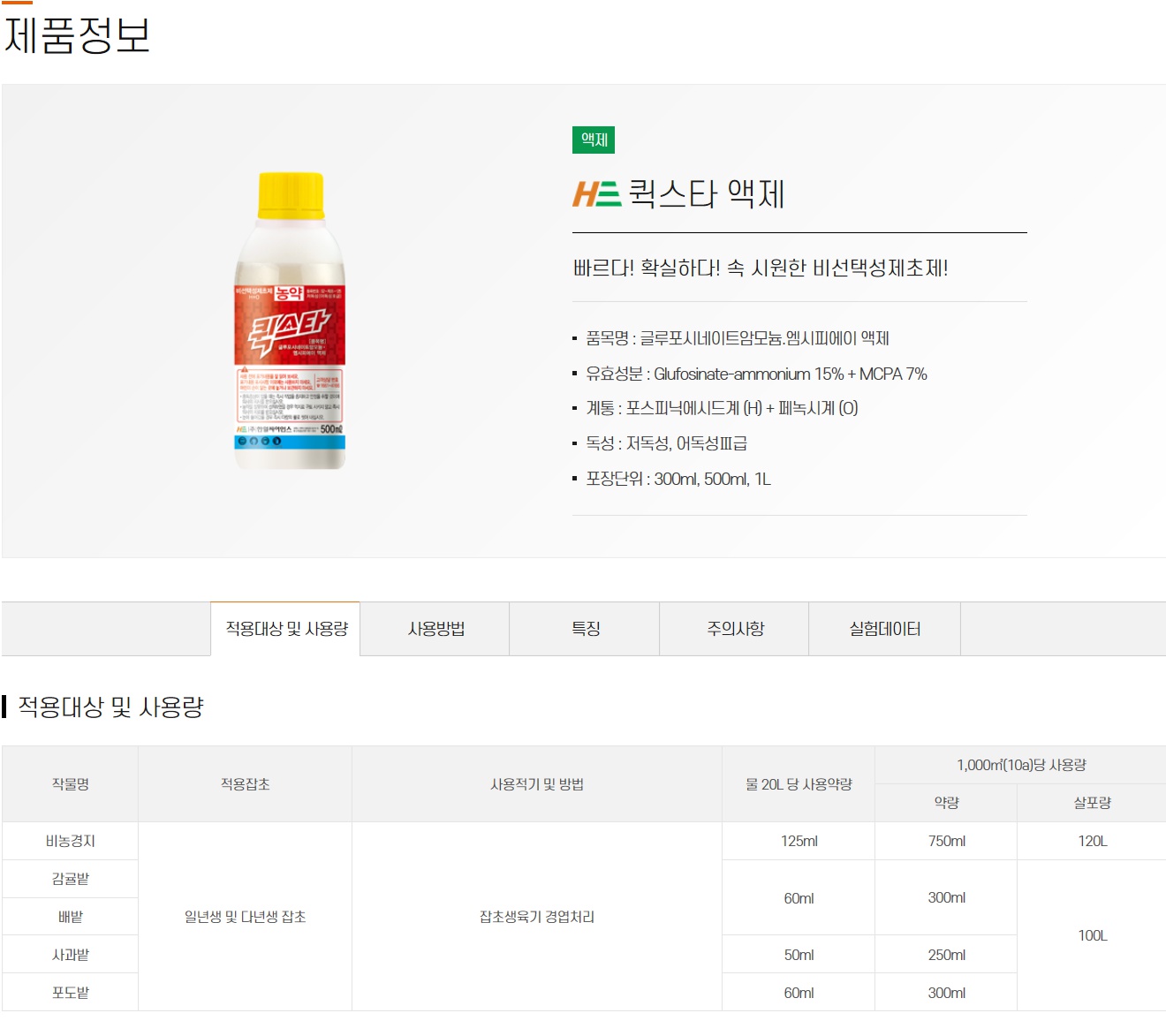Click the 100L spray volume cell

click(1092, 935)
